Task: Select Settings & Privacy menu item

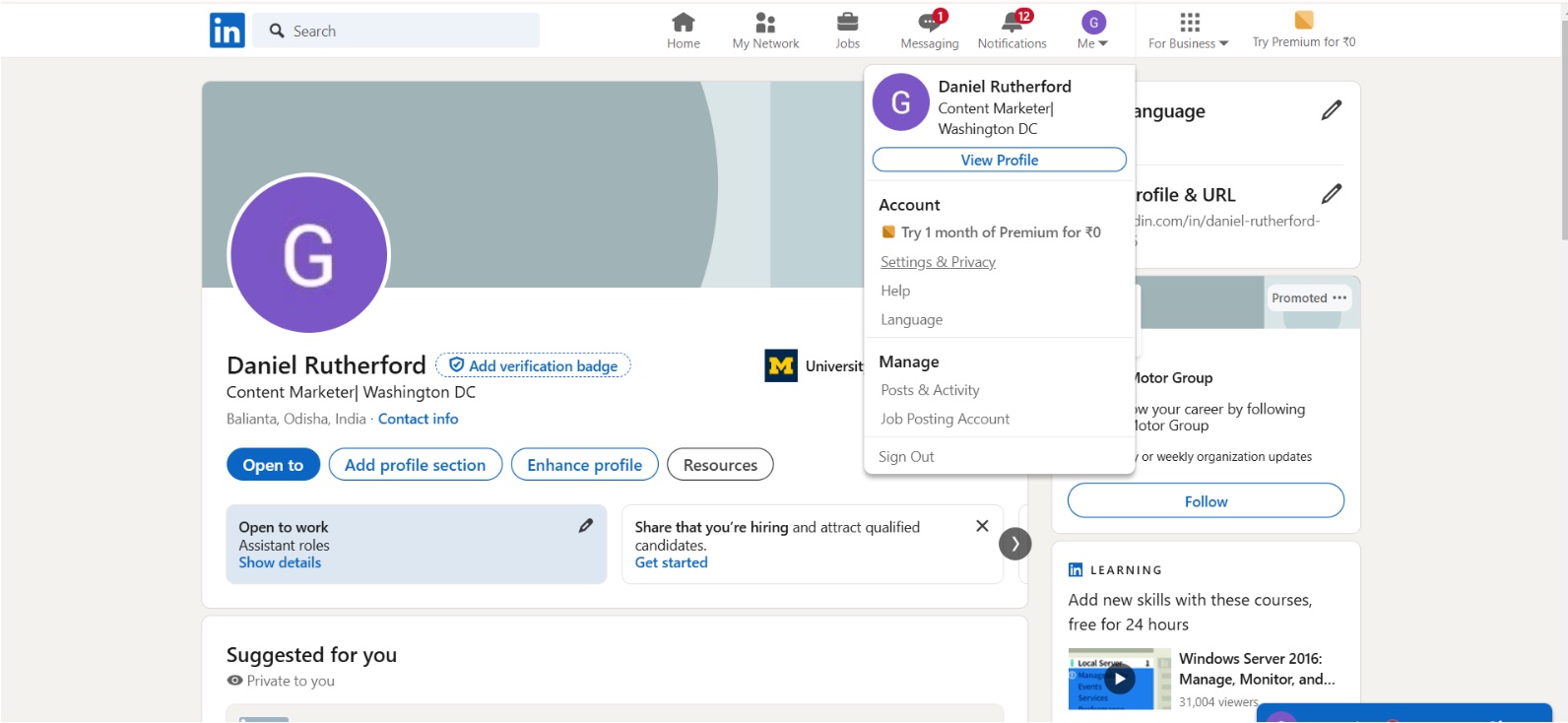Action: click(938, 262)
